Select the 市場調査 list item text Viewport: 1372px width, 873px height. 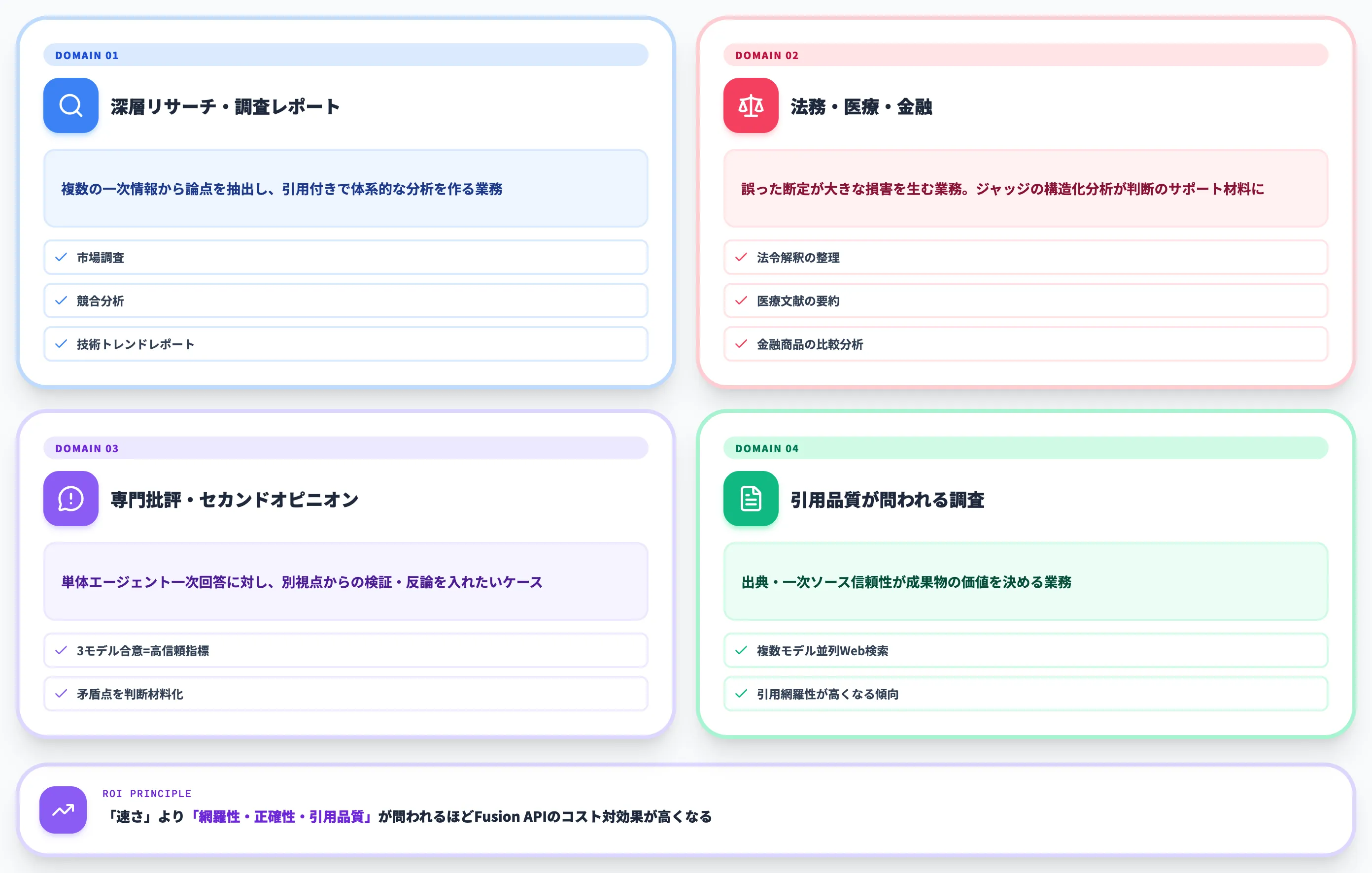(100, 258)
